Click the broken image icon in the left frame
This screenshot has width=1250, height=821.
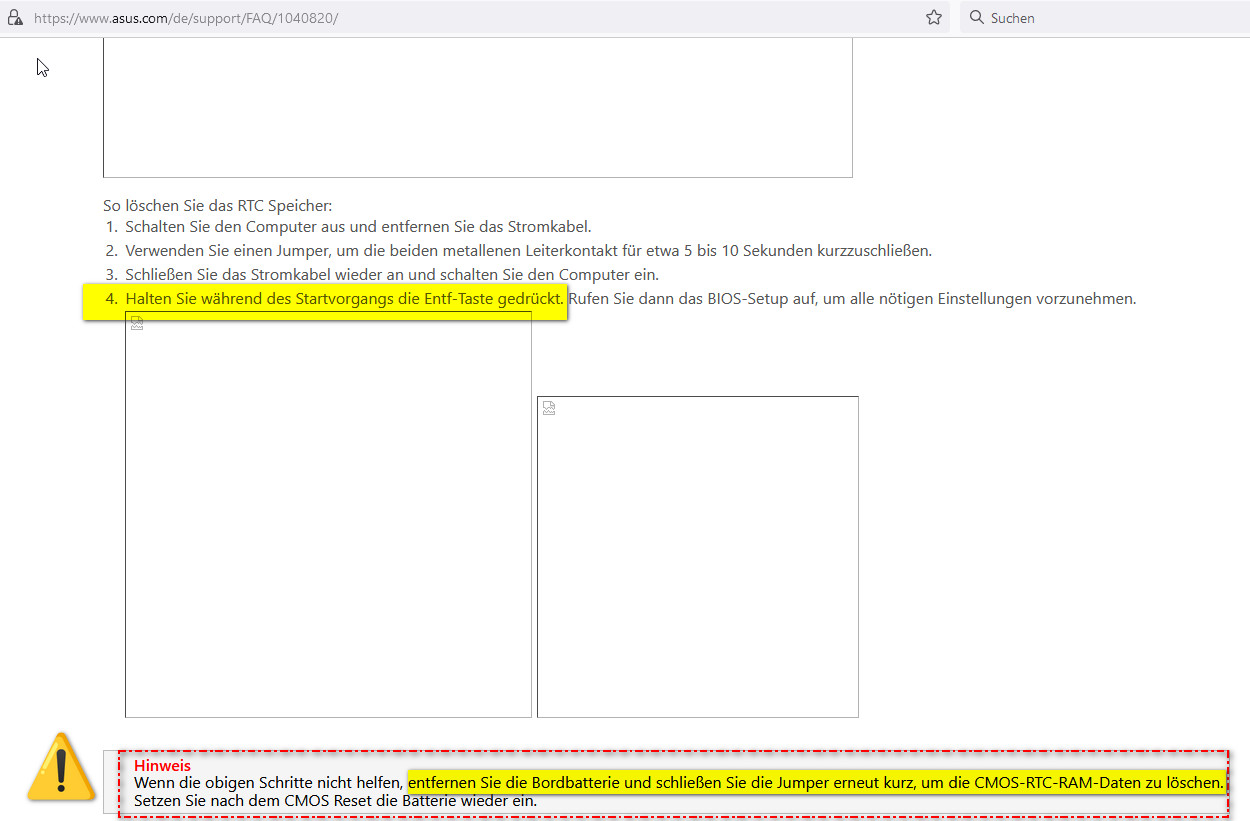coord(136,322)
